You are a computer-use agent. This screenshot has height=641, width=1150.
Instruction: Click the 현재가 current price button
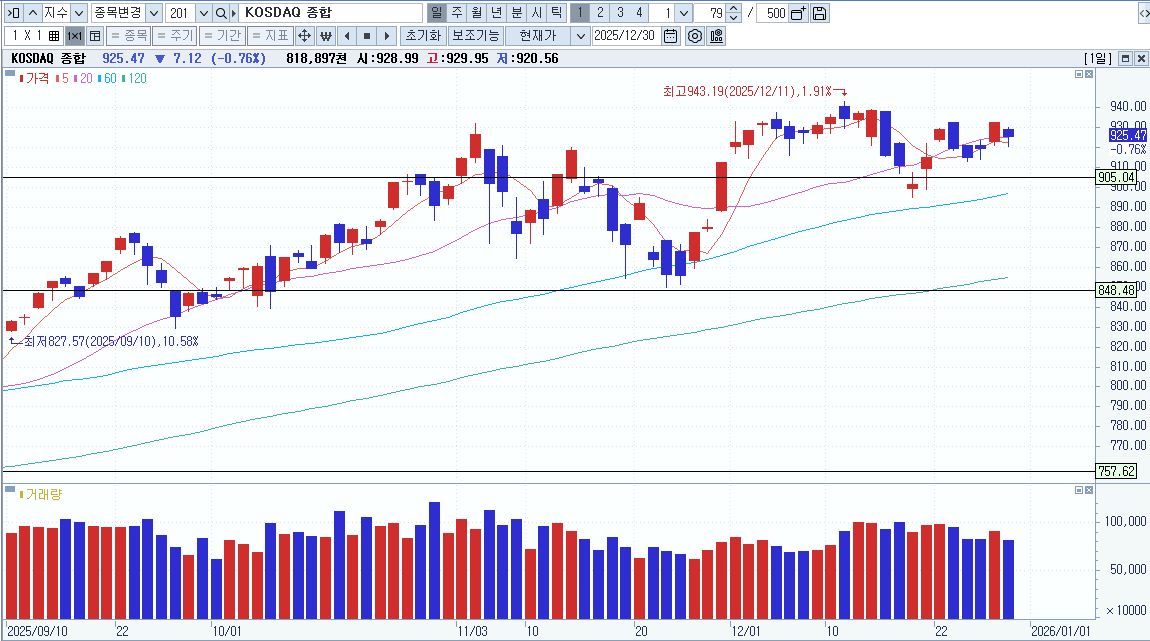(x=538, y=35)
